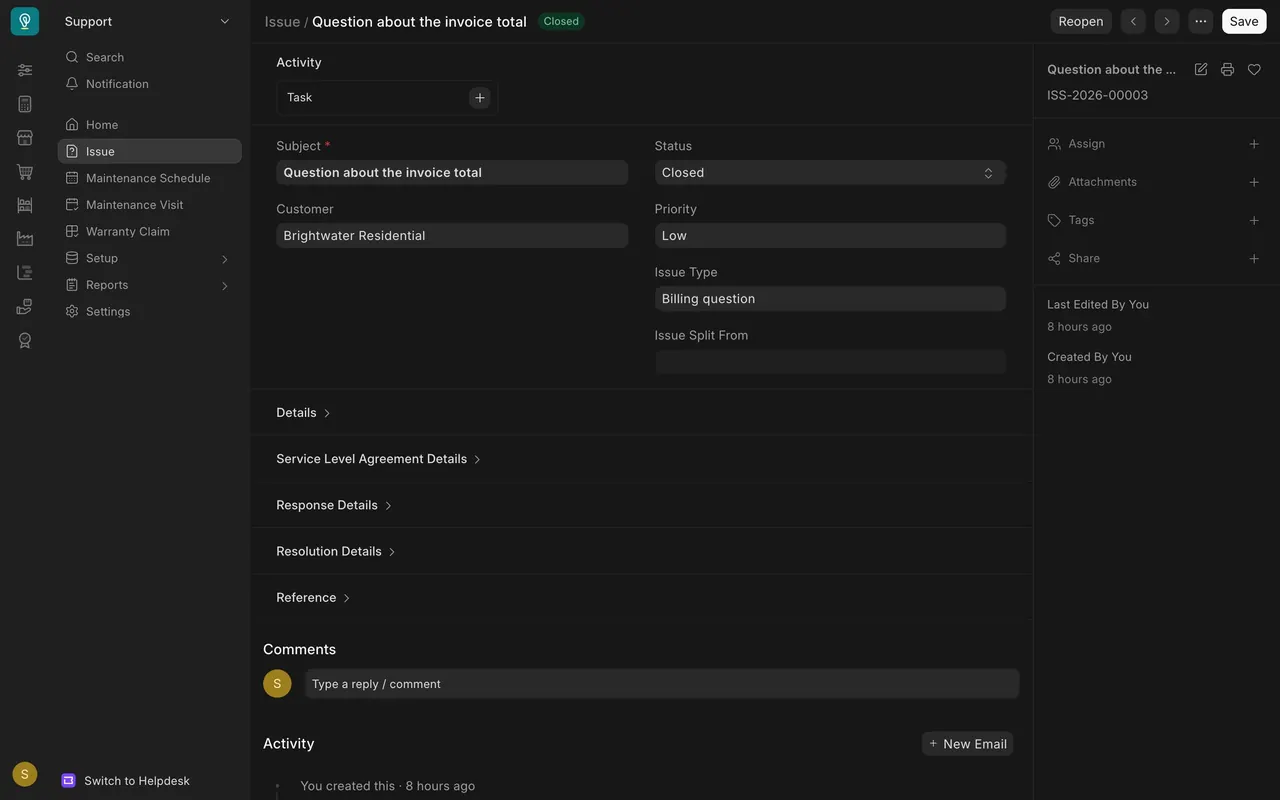Expand the Resolution Details section

click(x=337, y=551)
